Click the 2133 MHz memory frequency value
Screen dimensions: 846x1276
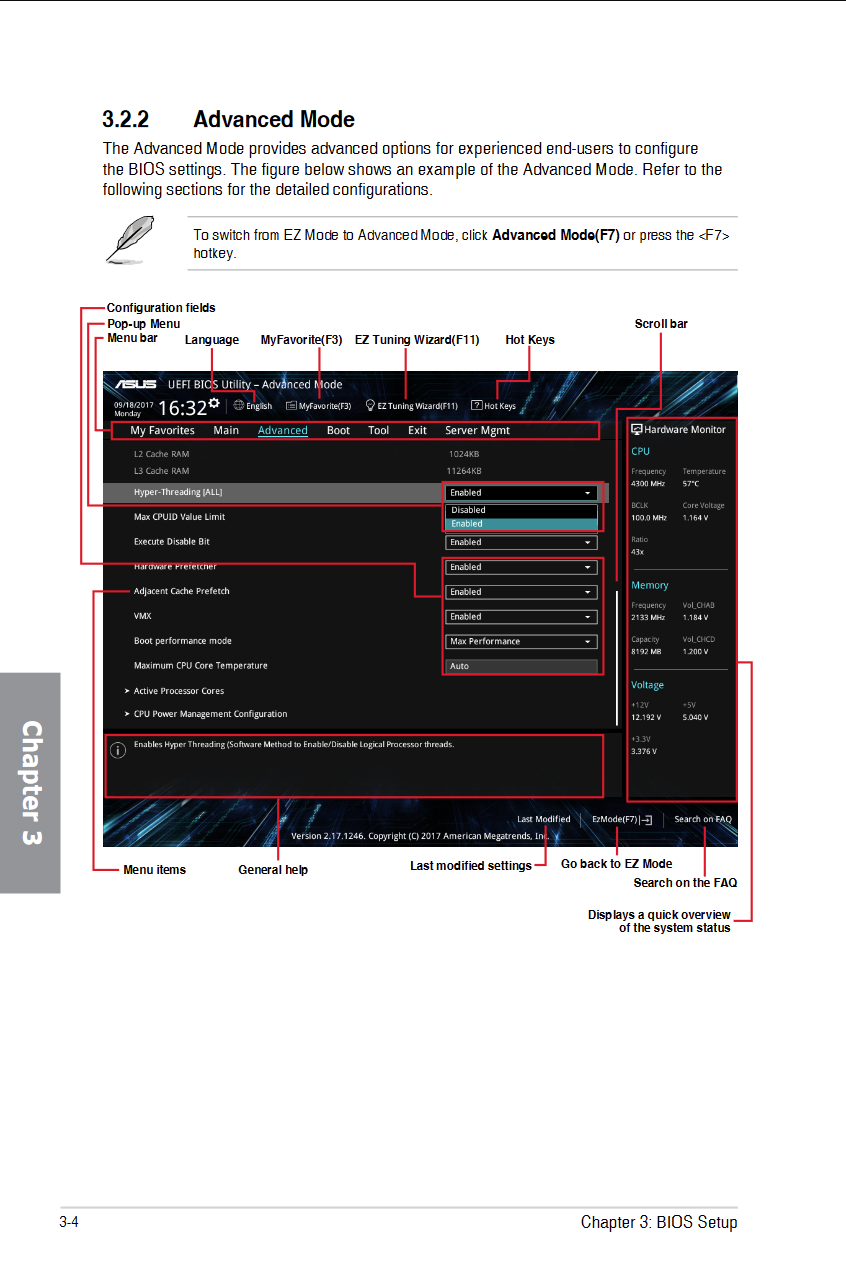(x=648, y=618)
